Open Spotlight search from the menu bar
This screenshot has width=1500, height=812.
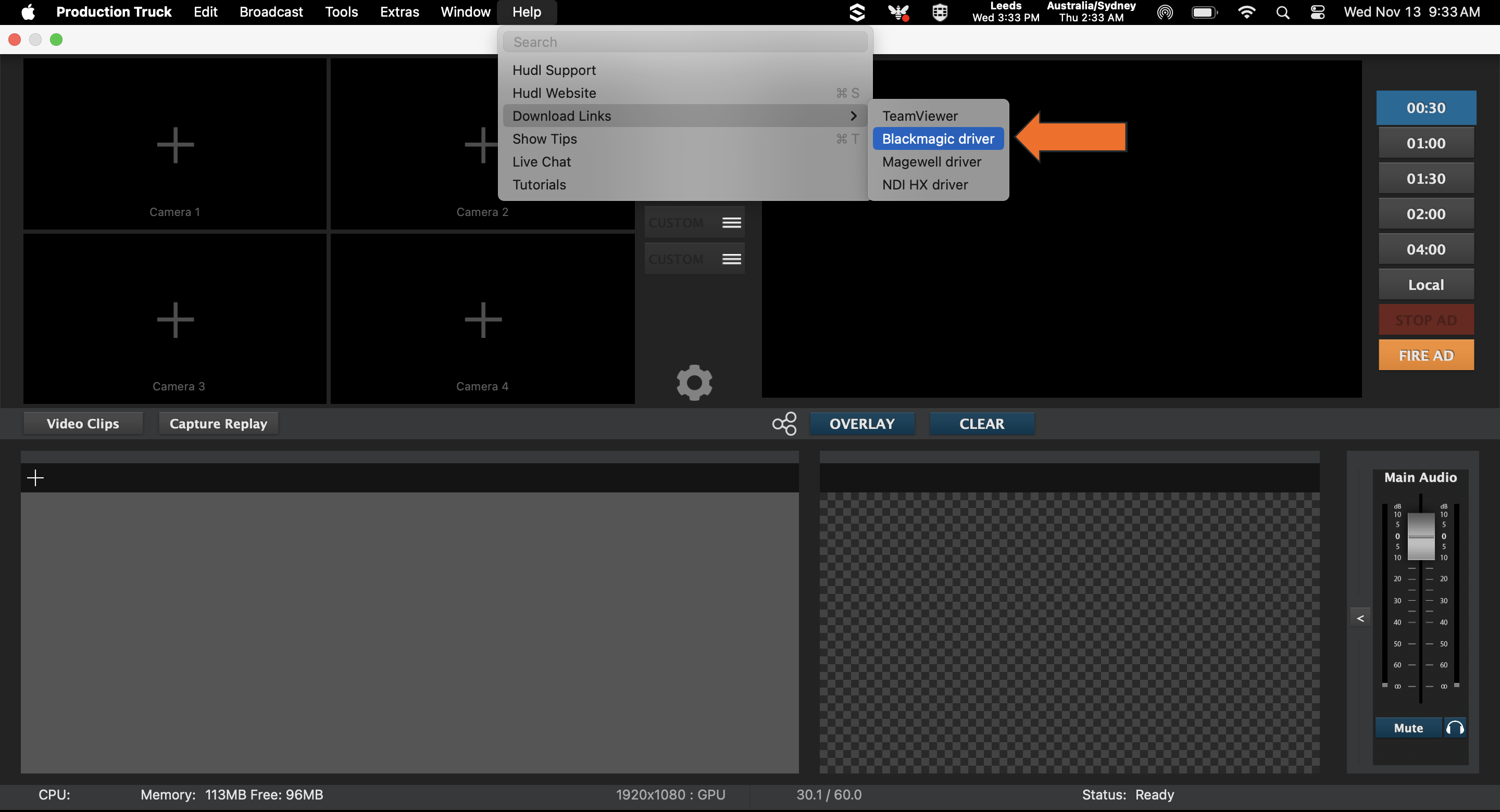click(x=1282, y=11)
